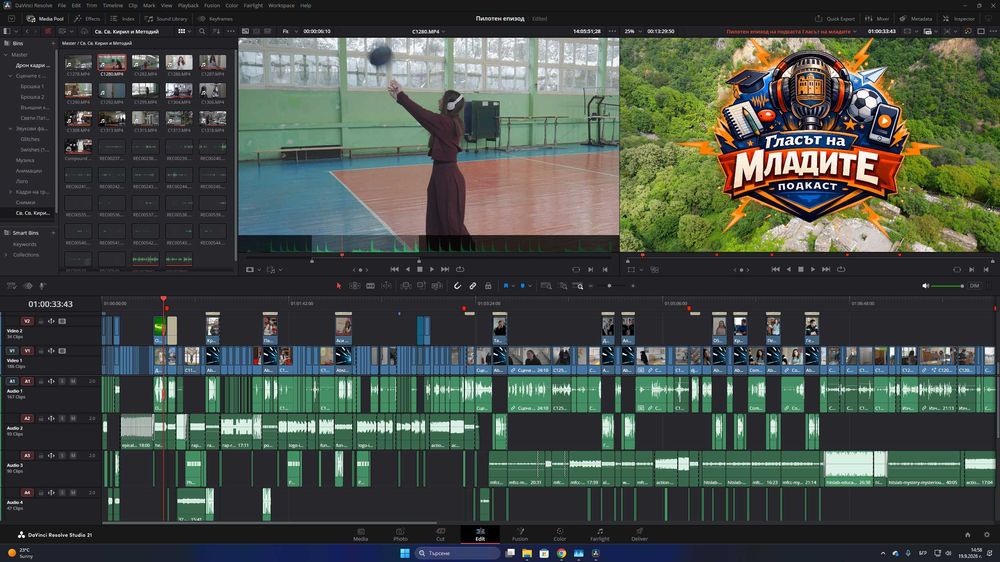Open the Mixer panel
The image size is (1000, 562).
coord(877,18)
